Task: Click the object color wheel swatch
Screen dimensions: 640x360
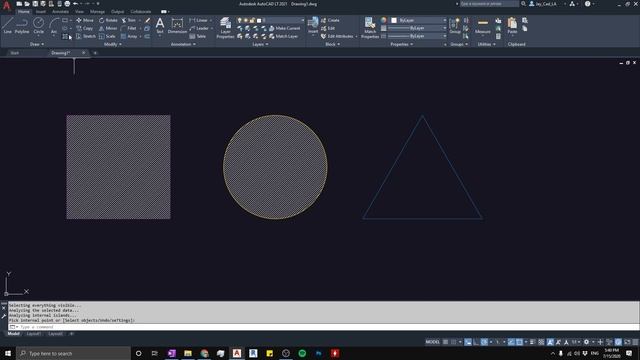Action: pos(383,20)
